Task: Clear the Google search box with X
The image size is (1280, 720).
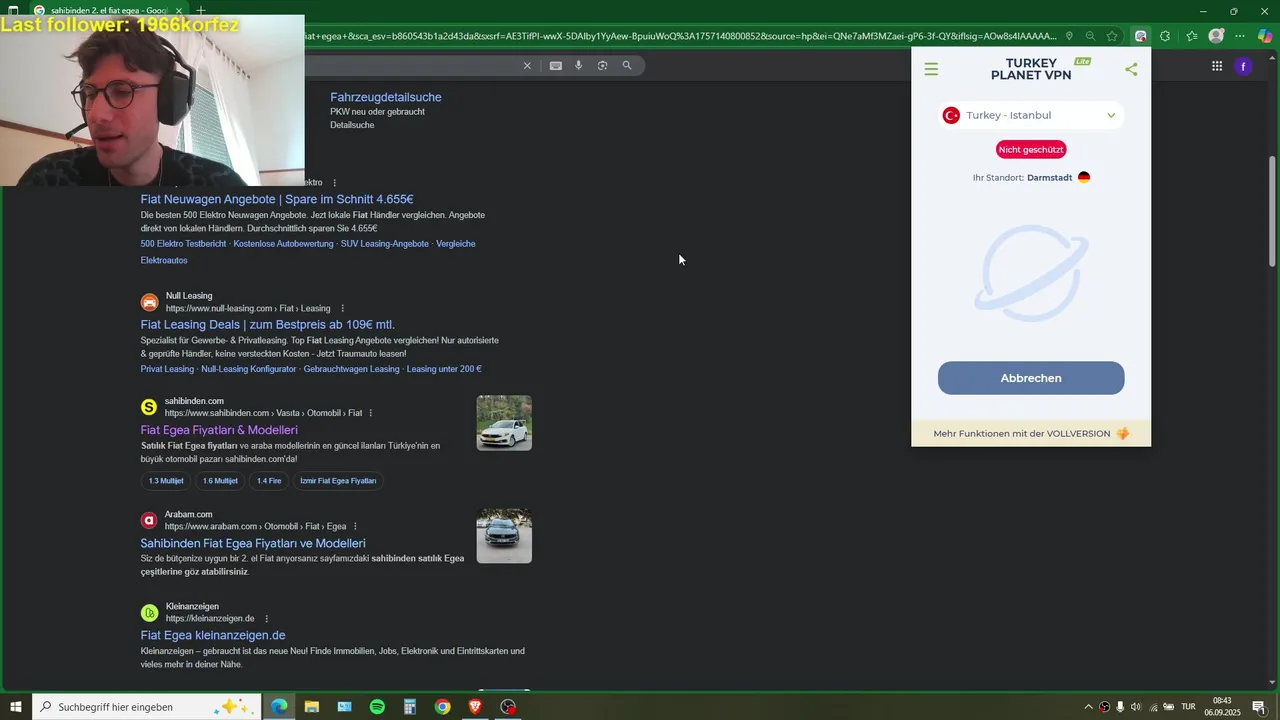Action: click(527, 66)
